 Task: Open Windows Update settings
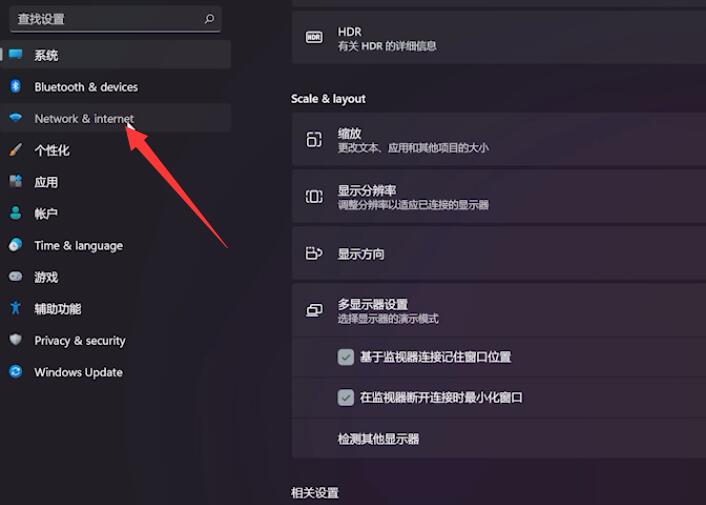coord(115,372)
